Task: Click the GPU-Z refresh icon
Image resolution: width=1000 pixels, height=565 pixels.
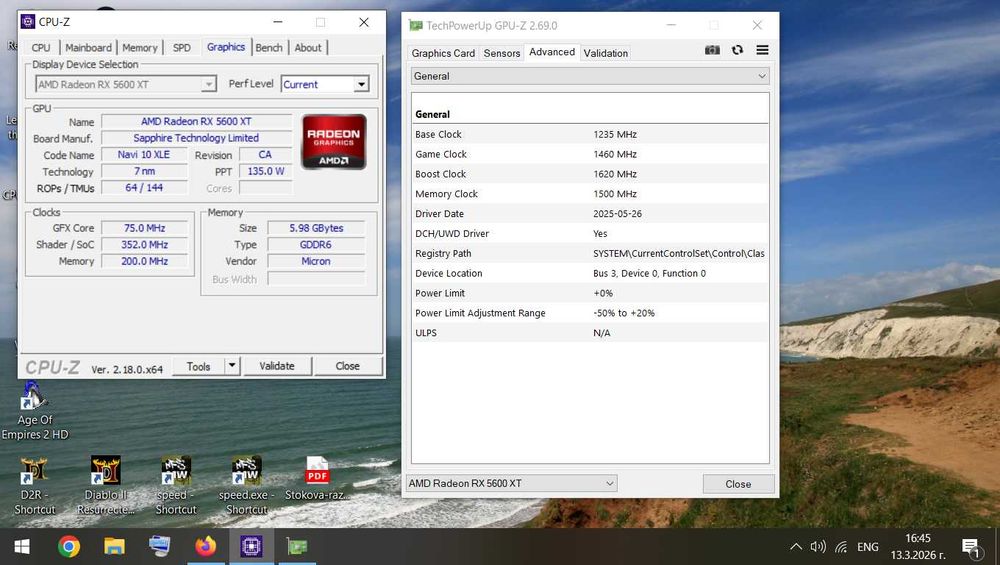Action: coord(737,50)
